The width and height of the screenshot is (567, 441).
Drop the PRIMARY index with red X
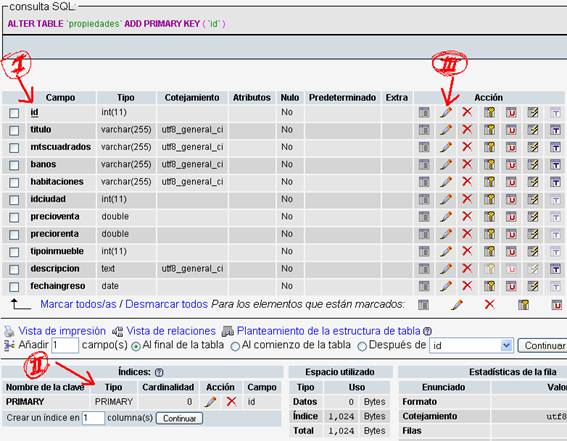pyautogui.click(x=232, y=402)
